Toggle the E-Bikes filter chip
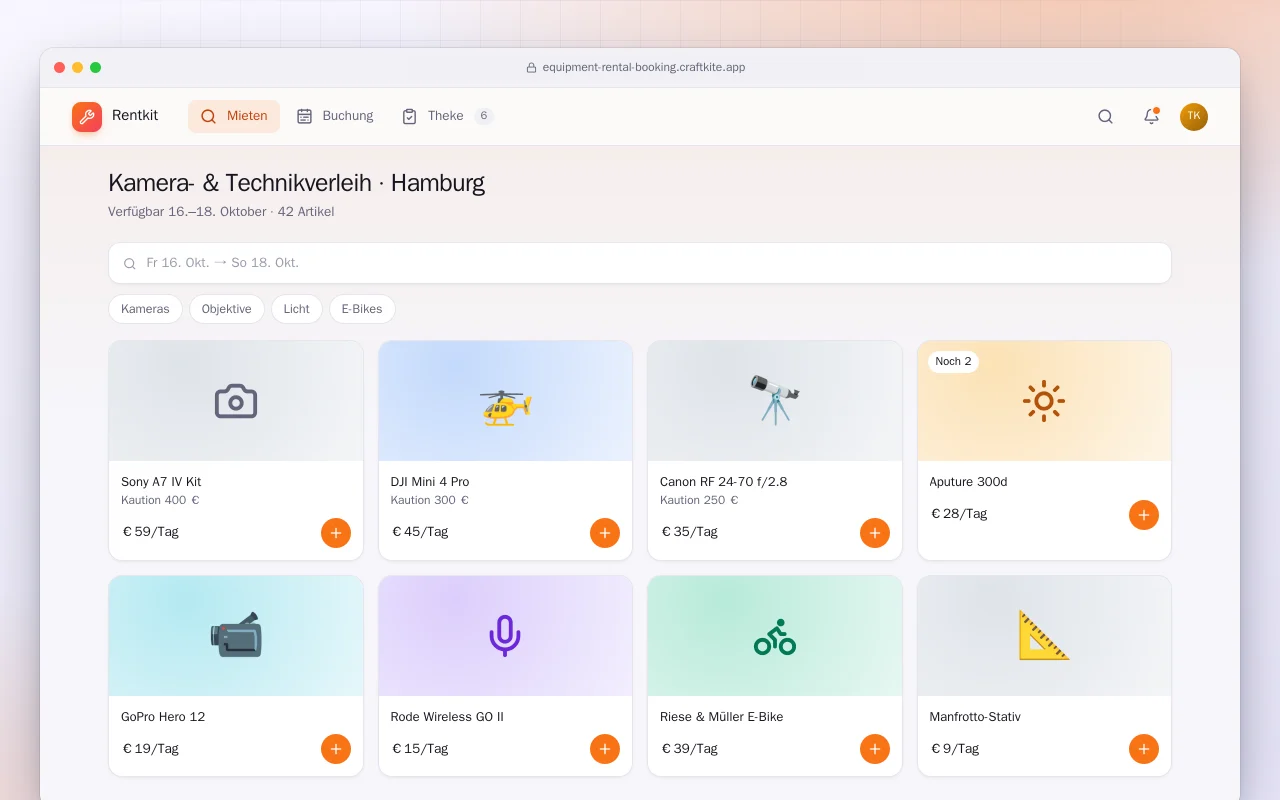Screen dimensions: 1280x800 pyautogui.click(x=362, y=309)
